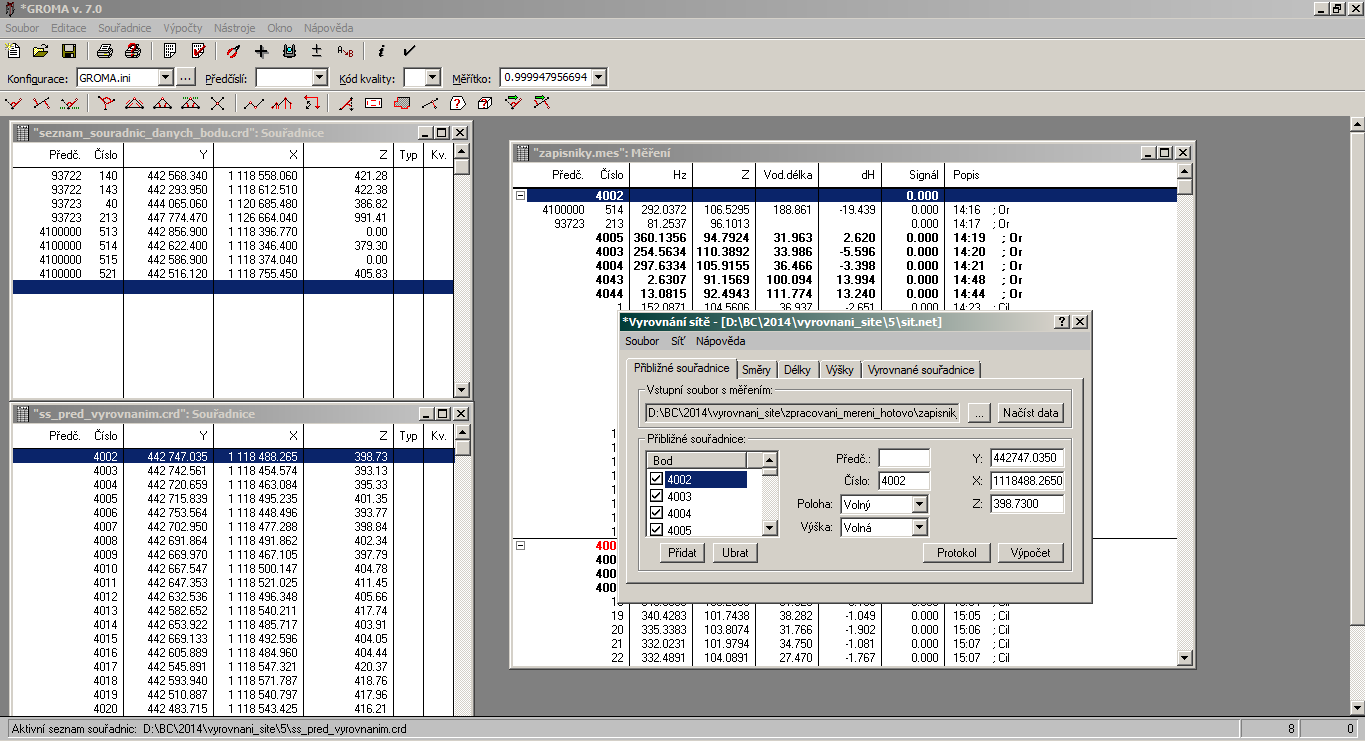Open the Výška dropdown set to Volná
Image resolution: width=1365 pixels, height=741 pixels.
coord(919,527)
